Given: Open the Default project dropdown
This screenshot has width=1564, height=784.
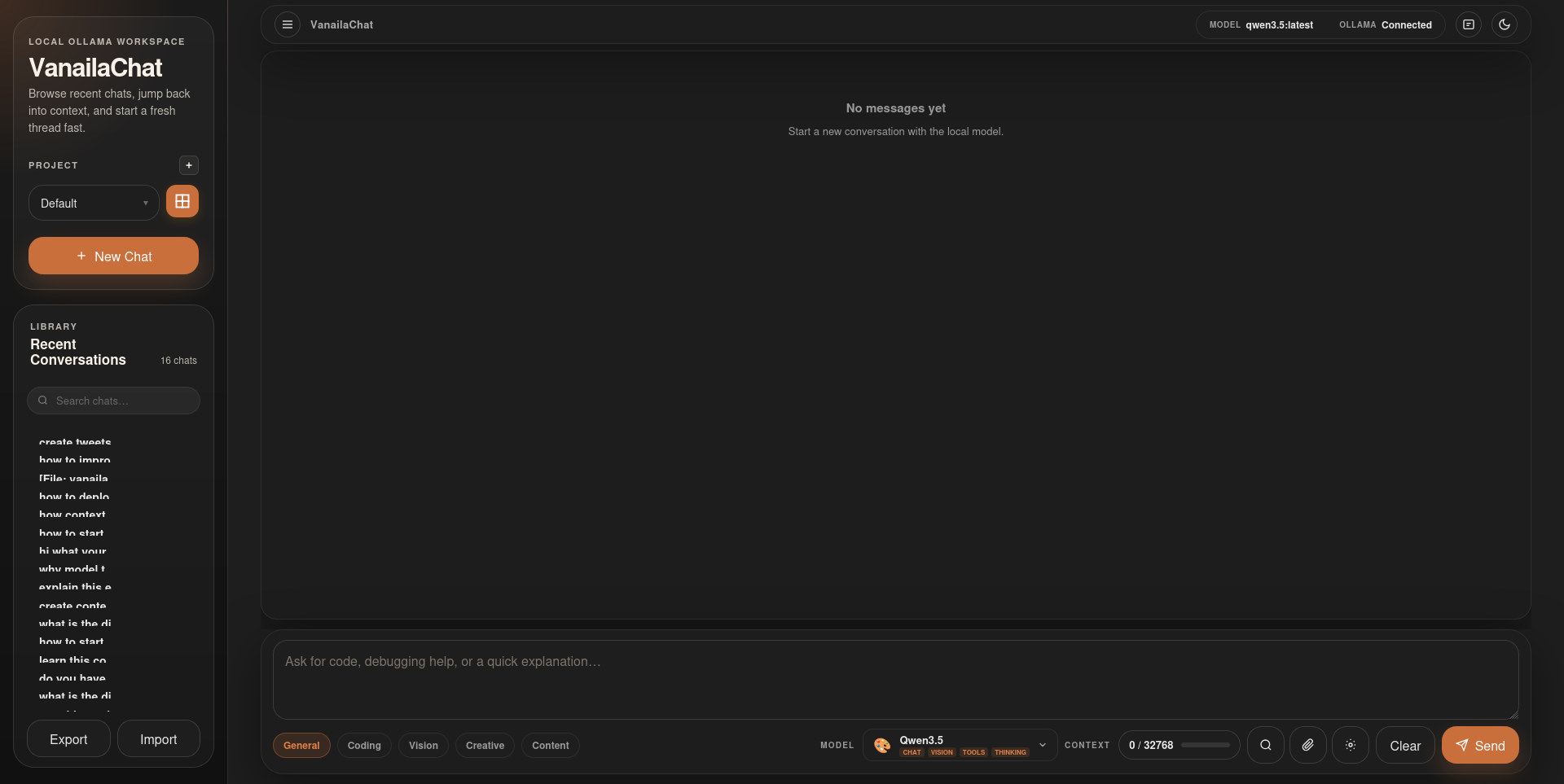Looking at the screenshot, I should [94, 203].
